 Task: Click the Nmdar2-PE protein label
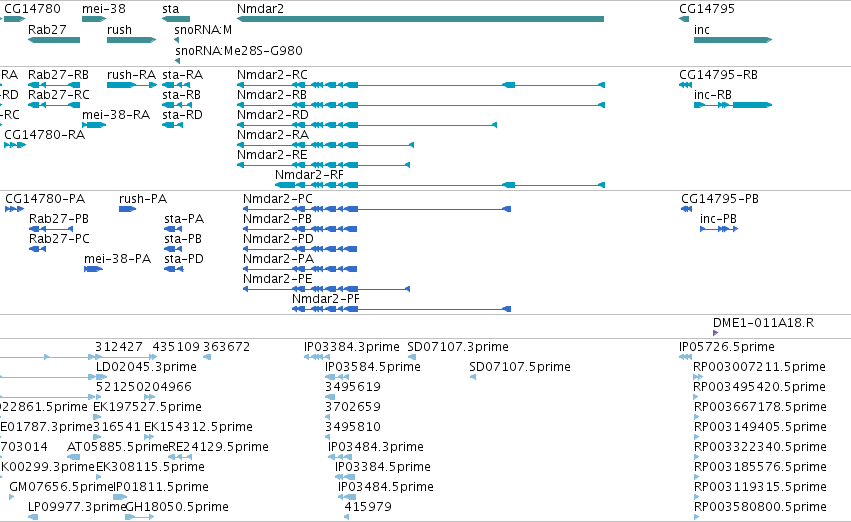(277, 279)
